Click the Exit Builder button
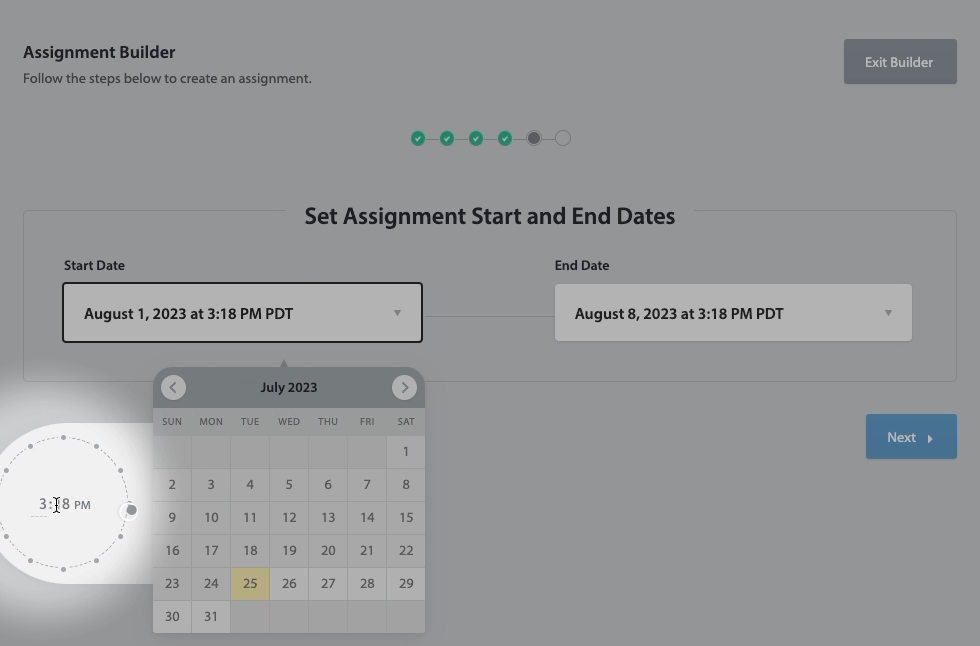 [899, 62]
